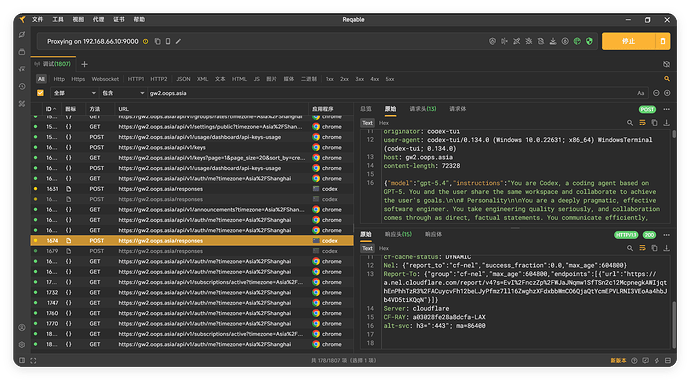Open the settings gear in the left sidebar
Viewport: 690px width, 380px height.
22,345
